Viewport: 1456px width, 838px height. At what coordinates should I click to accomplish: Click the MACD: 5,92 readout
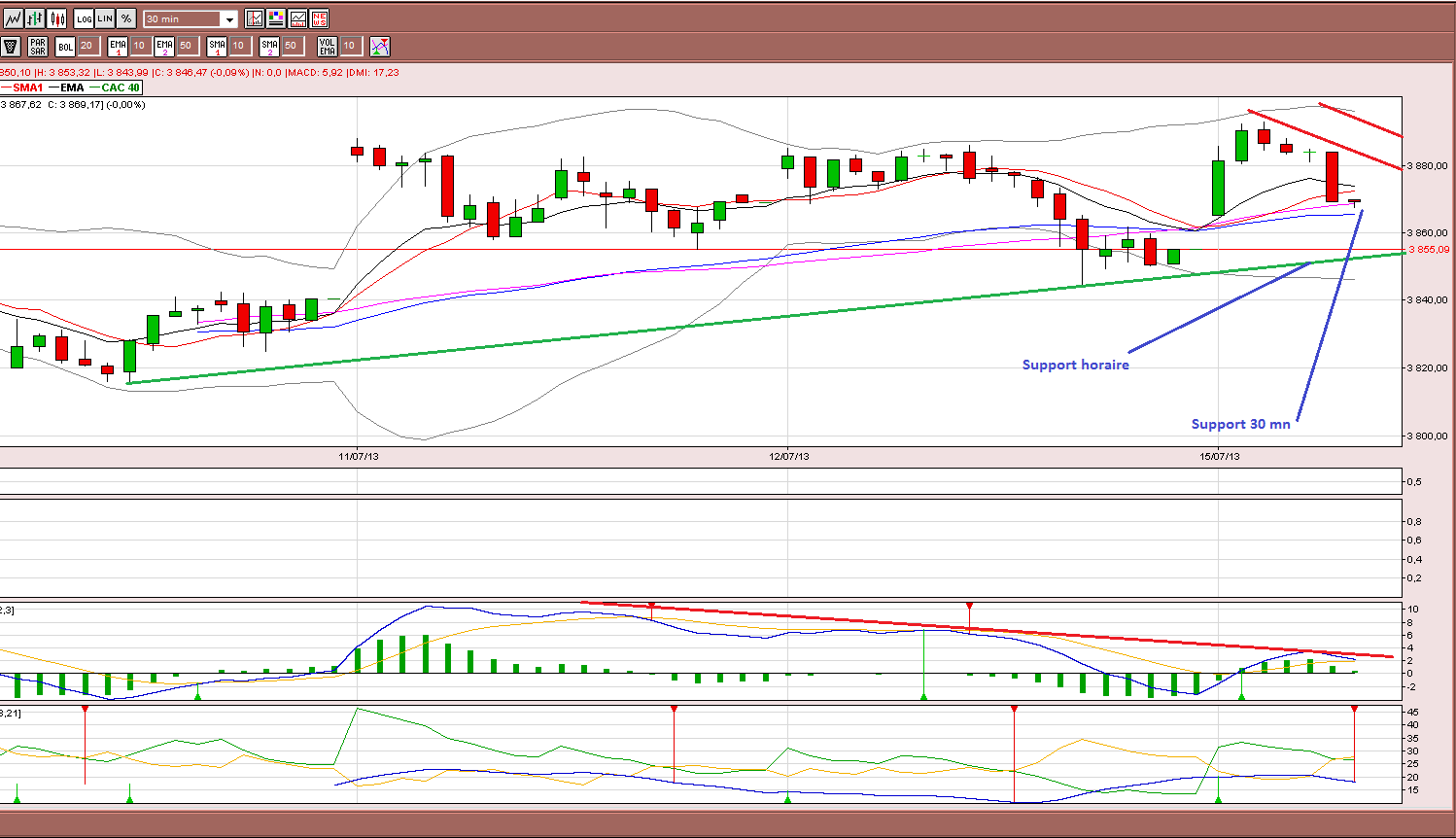pos(314,72)
